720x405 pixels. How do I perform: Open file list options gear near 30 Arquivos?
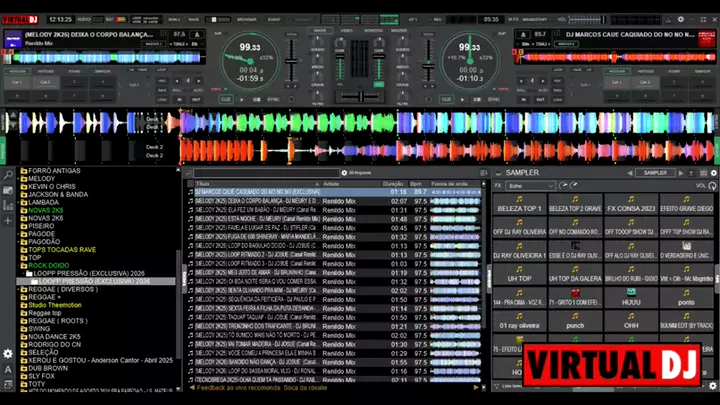pyautogui.click(x=344, y=173)
